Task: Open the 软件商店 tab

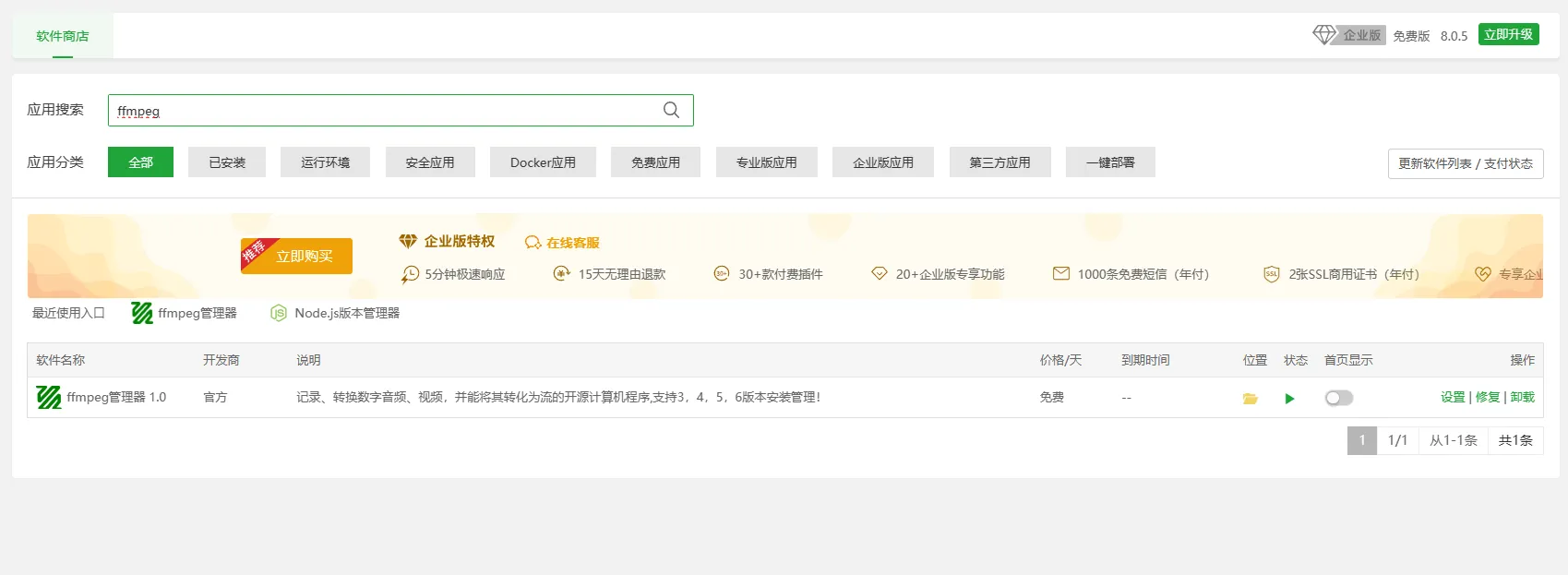Action: point(63,37)
